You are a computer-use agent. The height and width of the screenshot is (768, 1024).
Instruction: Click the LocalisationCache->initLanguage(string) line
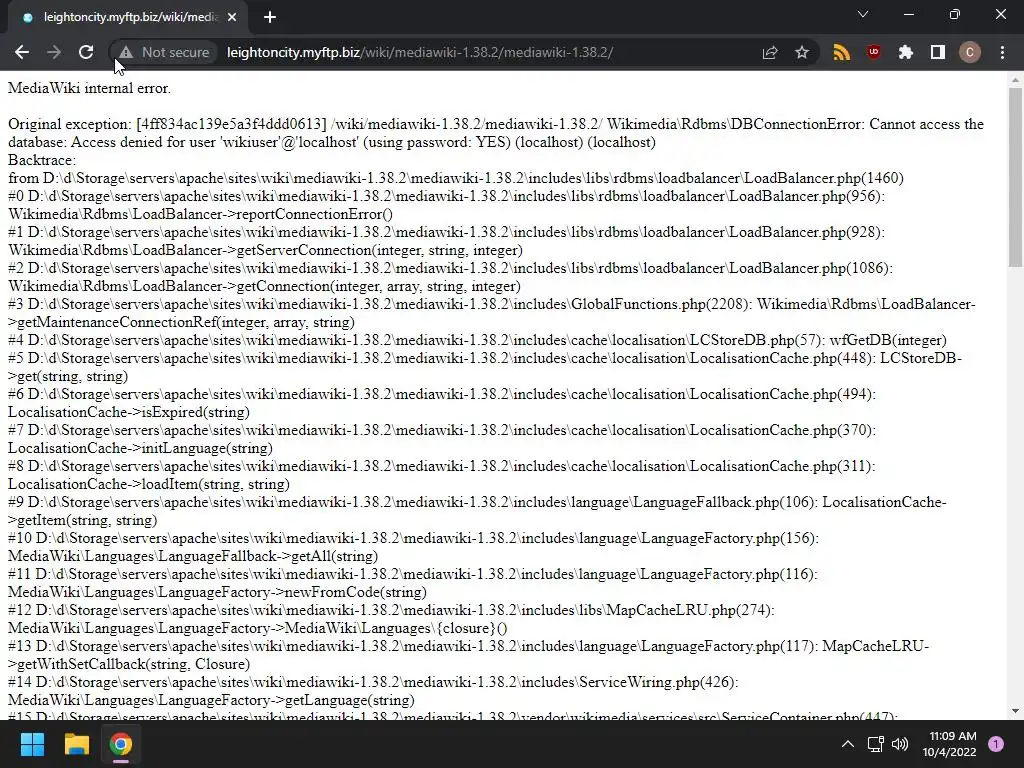[x=140, y=448]
